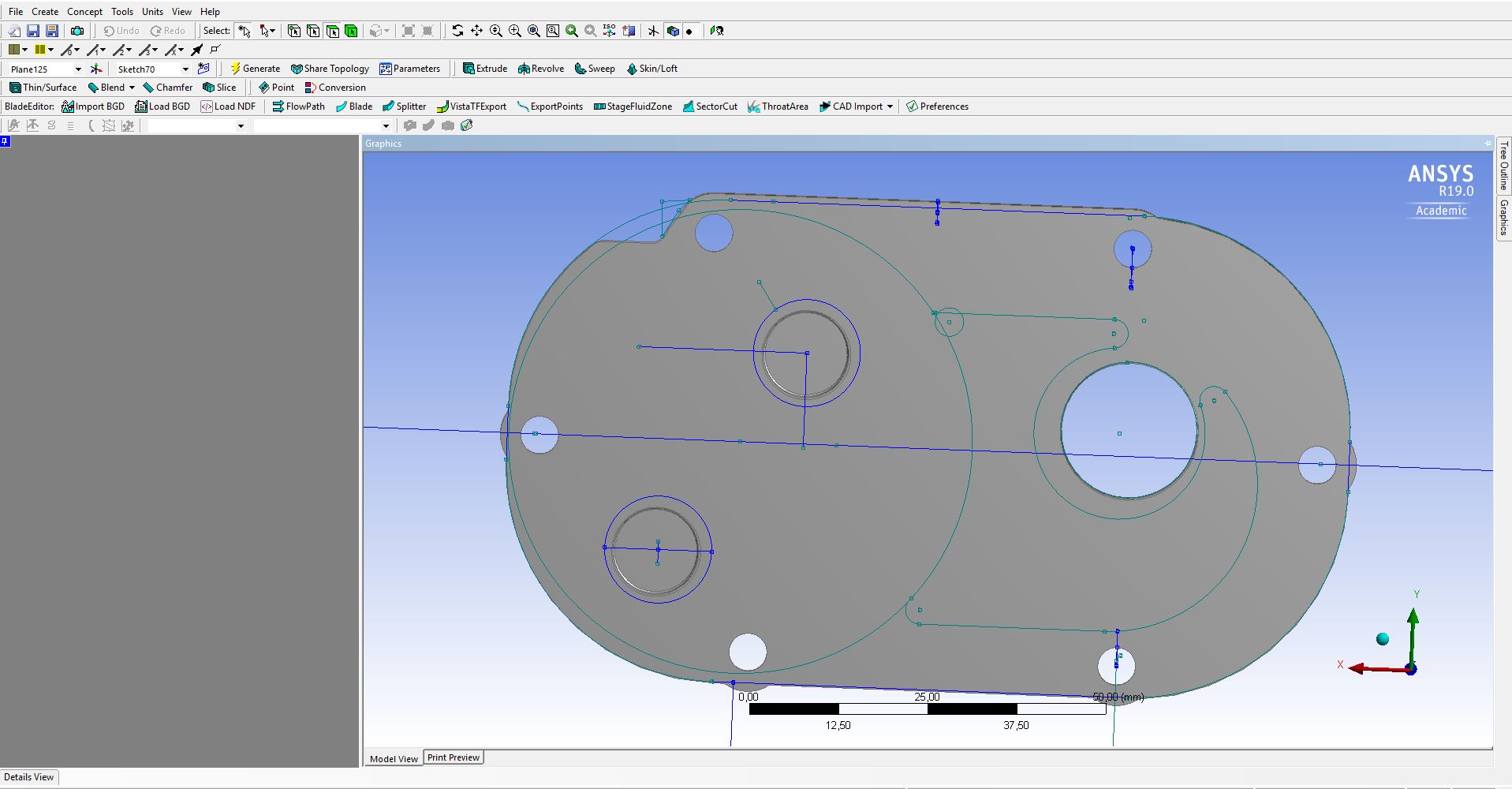Switch to the Print Preview tab
Viewport: 1512px width, 789px height.
tap(454, 757)
